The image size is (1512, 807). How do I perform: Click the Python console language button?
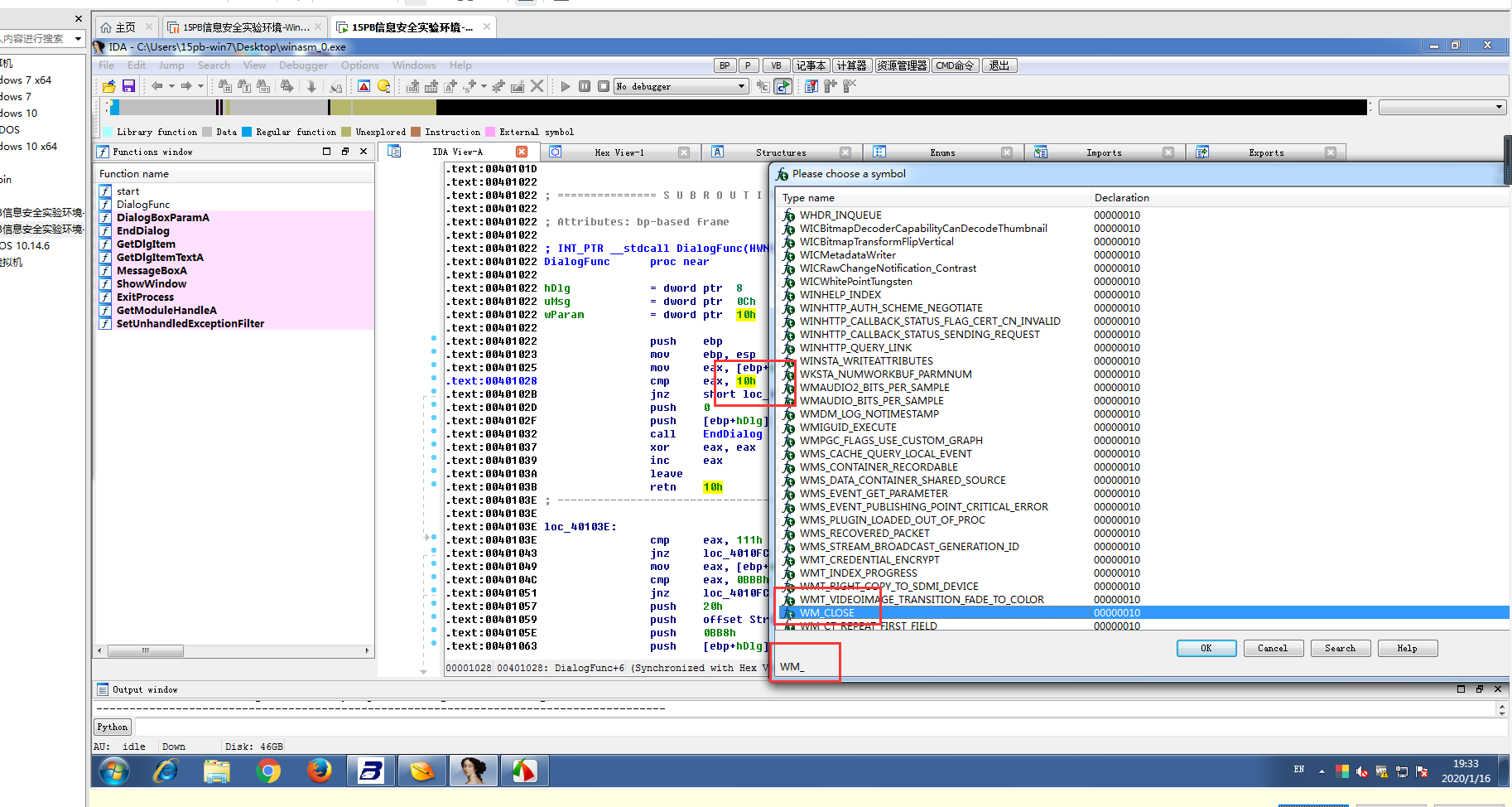coord(112,727)
